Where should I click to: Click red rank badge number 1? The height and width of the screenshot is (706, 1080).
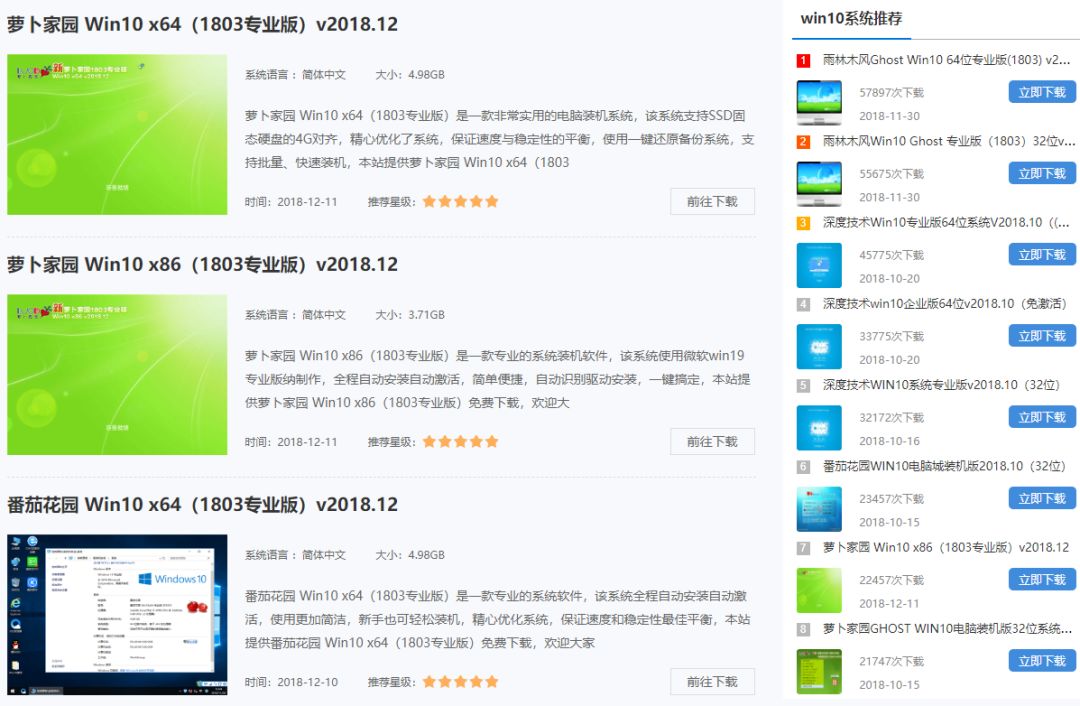[x=803, y=61]
